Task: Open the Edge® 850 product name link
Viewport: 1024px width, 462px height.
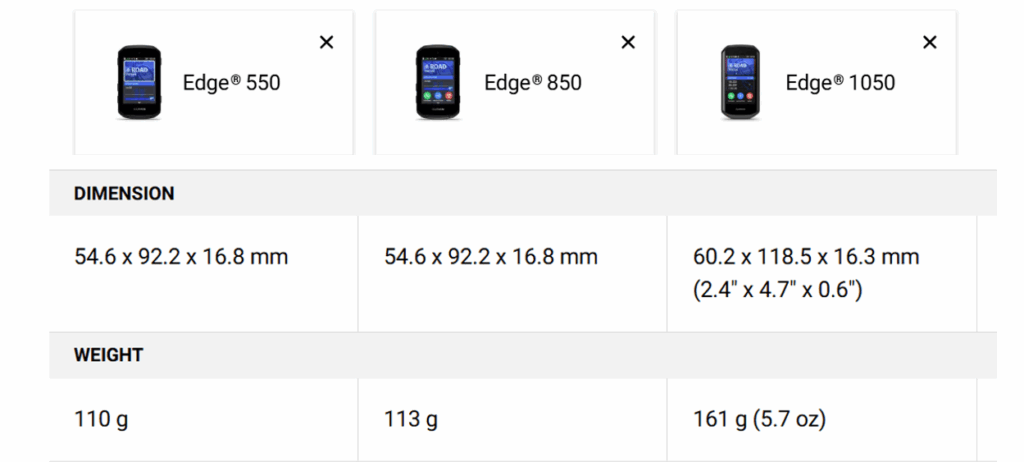Action: (533, 83)
